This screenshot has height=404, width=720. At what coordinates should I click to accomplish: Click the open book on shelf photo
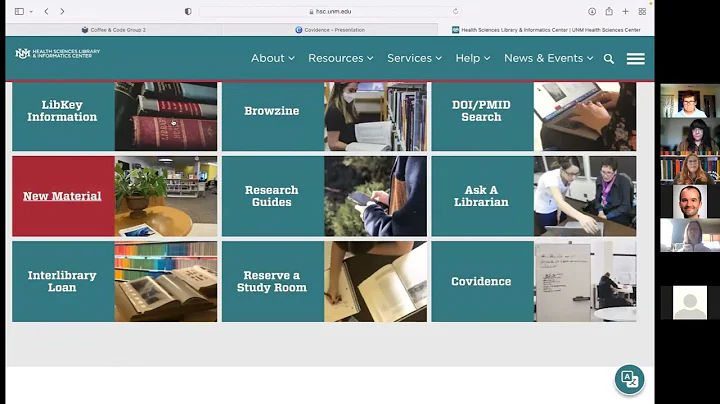pyautogui.click(x=166, y=281)
